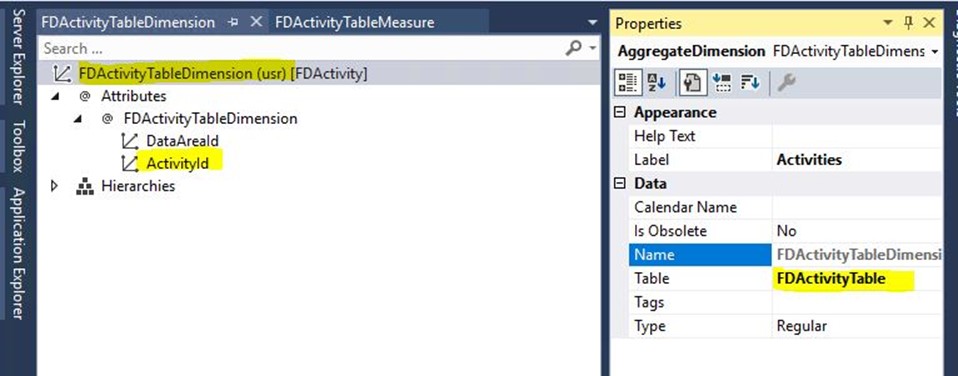Viewport: 958px width, 376px height.
Task: Open the Server Explorer side tab
Action: 19,57
